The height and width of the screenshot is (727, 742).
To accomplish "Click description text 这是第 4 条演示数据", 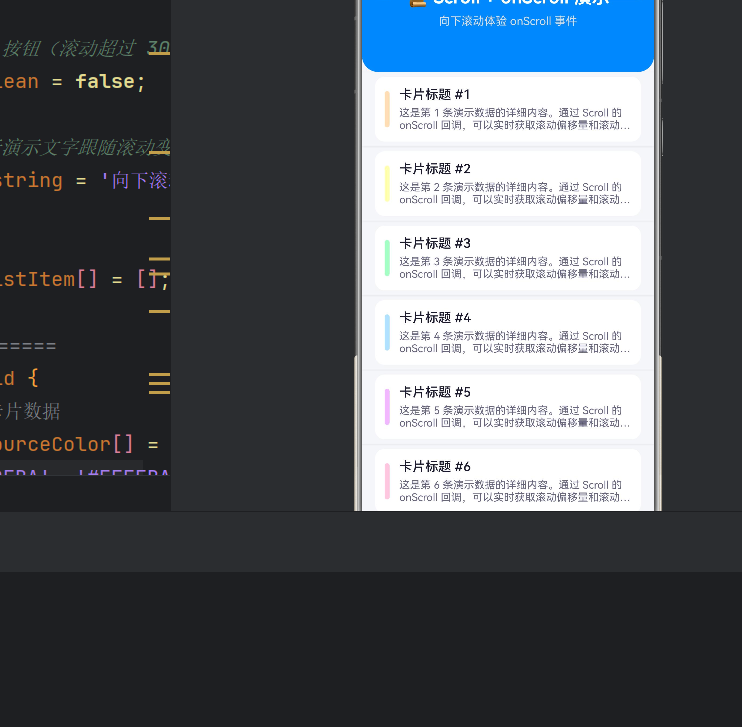I will click(x=447, y=336).
